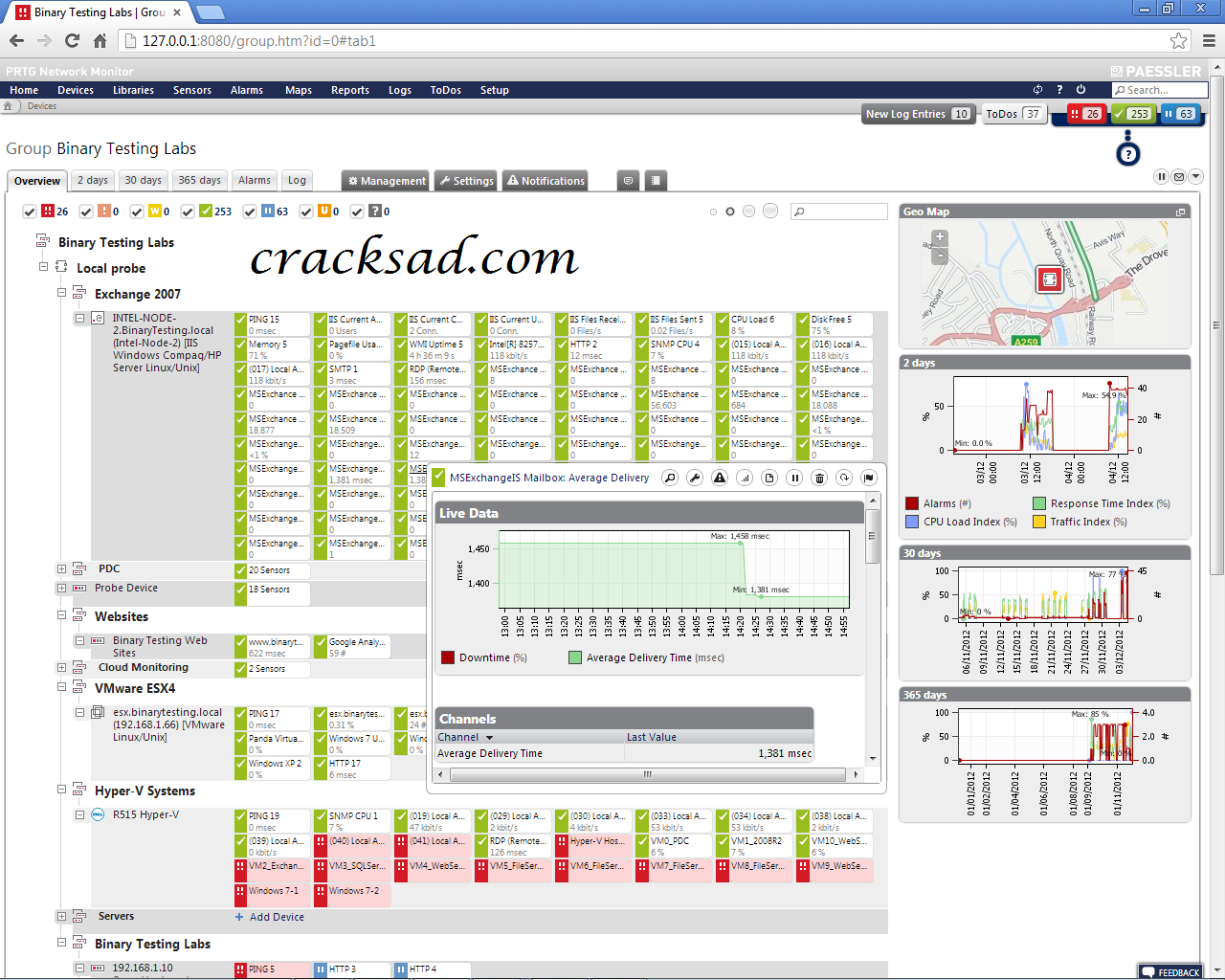The height and width of the screenshot is (980, 1225).
Task: Zoom in on the Geo Map
Action: coord(940,237)
